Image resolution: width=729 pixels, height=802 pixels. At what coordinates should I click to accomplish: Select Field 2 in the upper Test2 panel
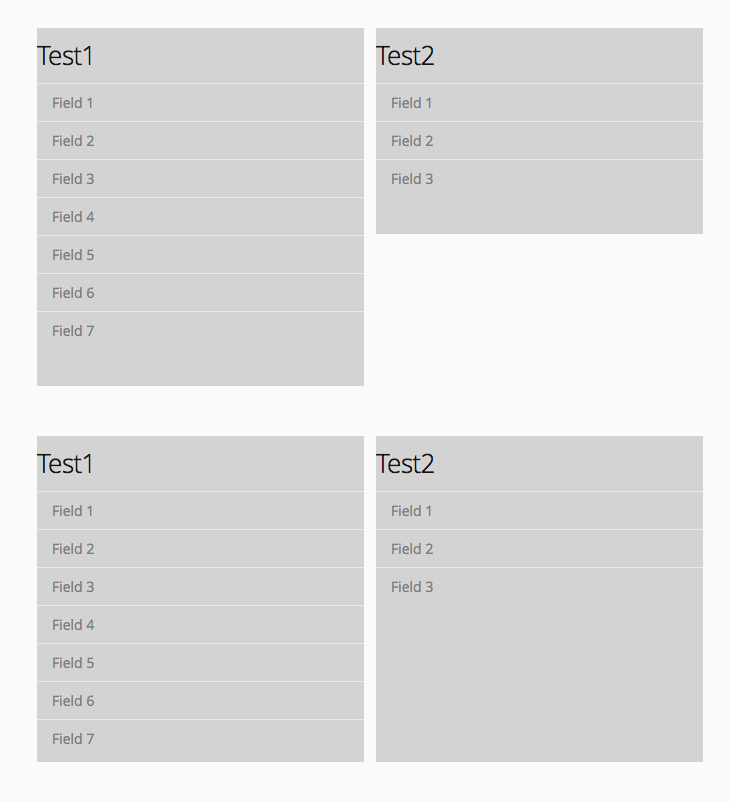(x=539, y=141)
